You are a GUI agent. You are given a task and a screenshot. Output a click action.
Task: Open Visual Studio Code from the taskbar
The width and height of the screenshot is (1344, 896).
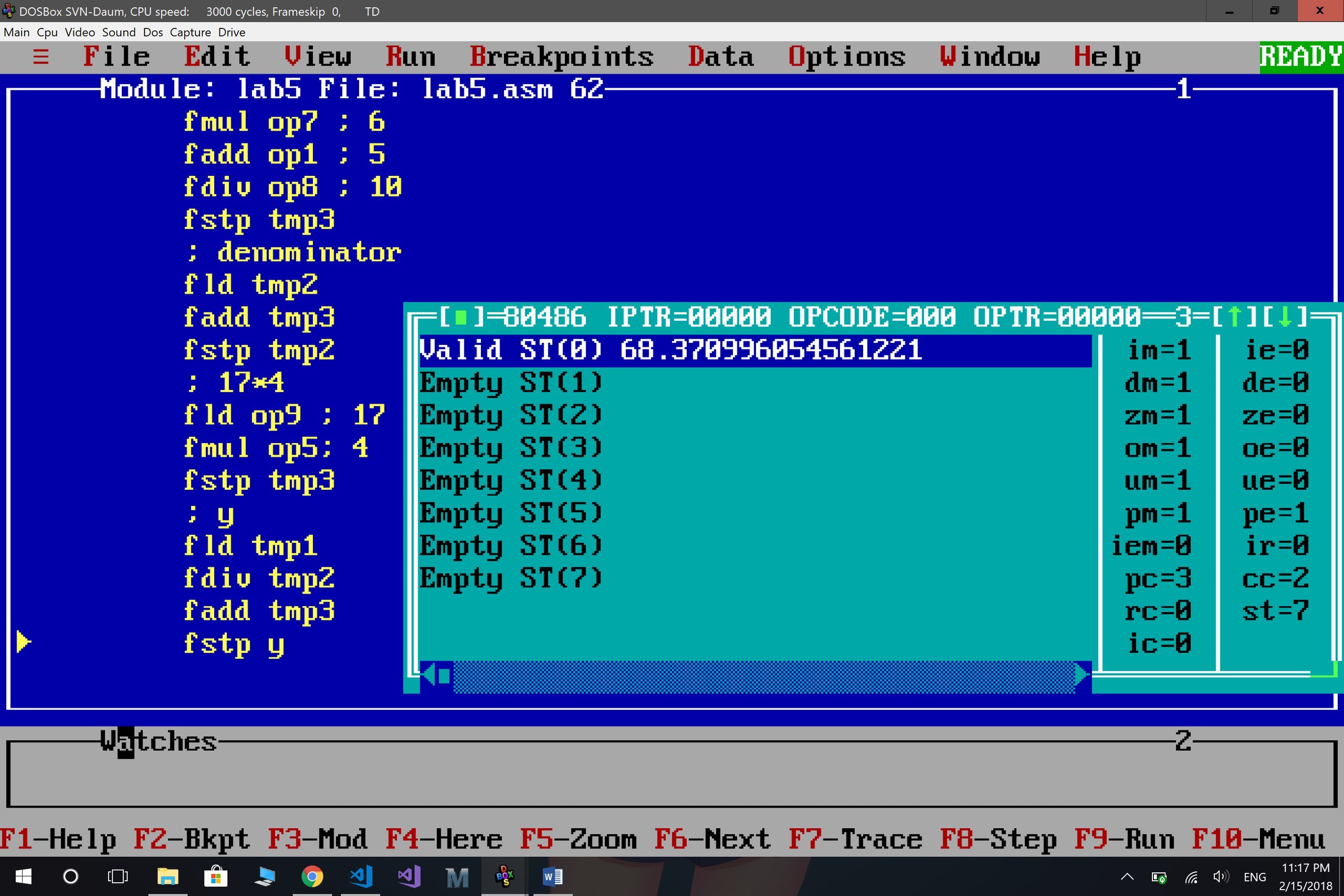pyautogui.click(x=361, y=876)
